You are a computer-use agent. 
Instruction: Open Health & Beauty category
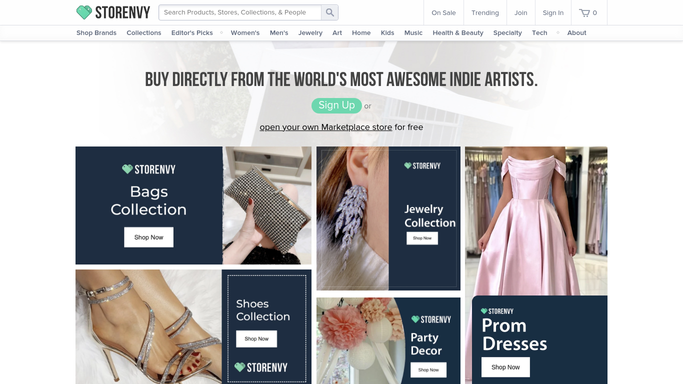(458, 33)
